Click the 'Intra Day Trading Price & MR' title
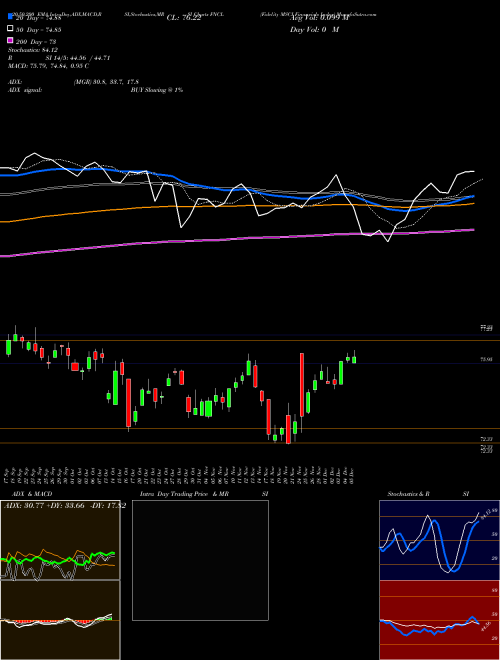The image size is (500, 660). tap(184, 494)
